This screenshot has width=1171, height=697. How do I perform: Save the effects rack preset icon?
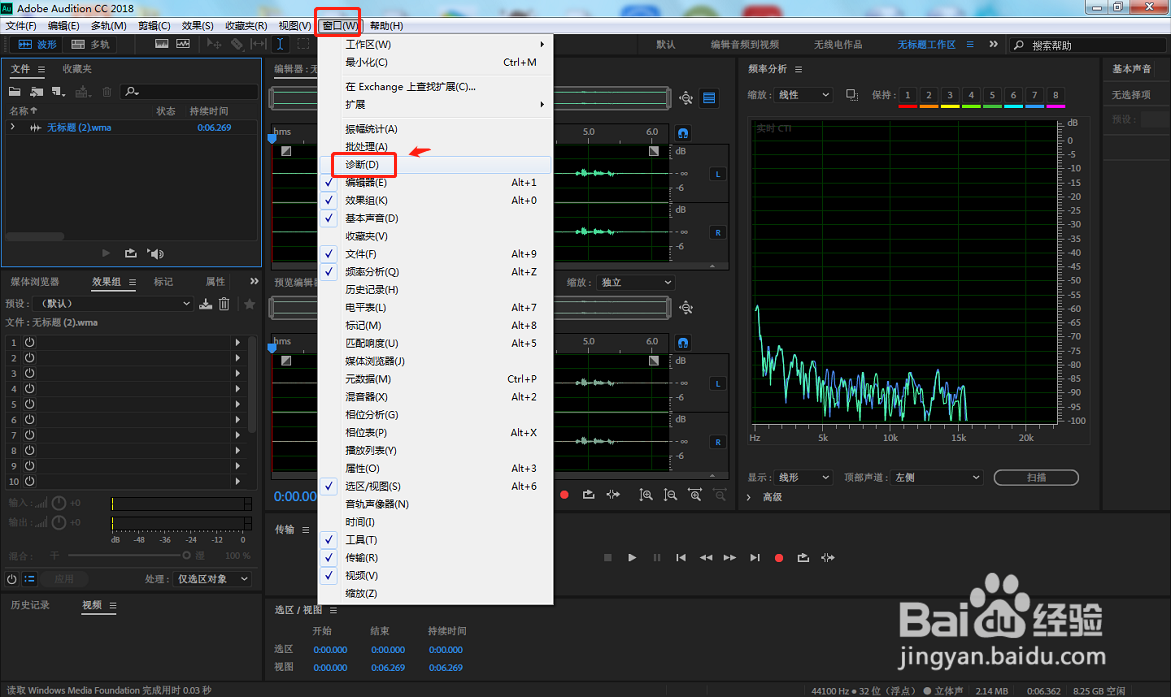205,304
